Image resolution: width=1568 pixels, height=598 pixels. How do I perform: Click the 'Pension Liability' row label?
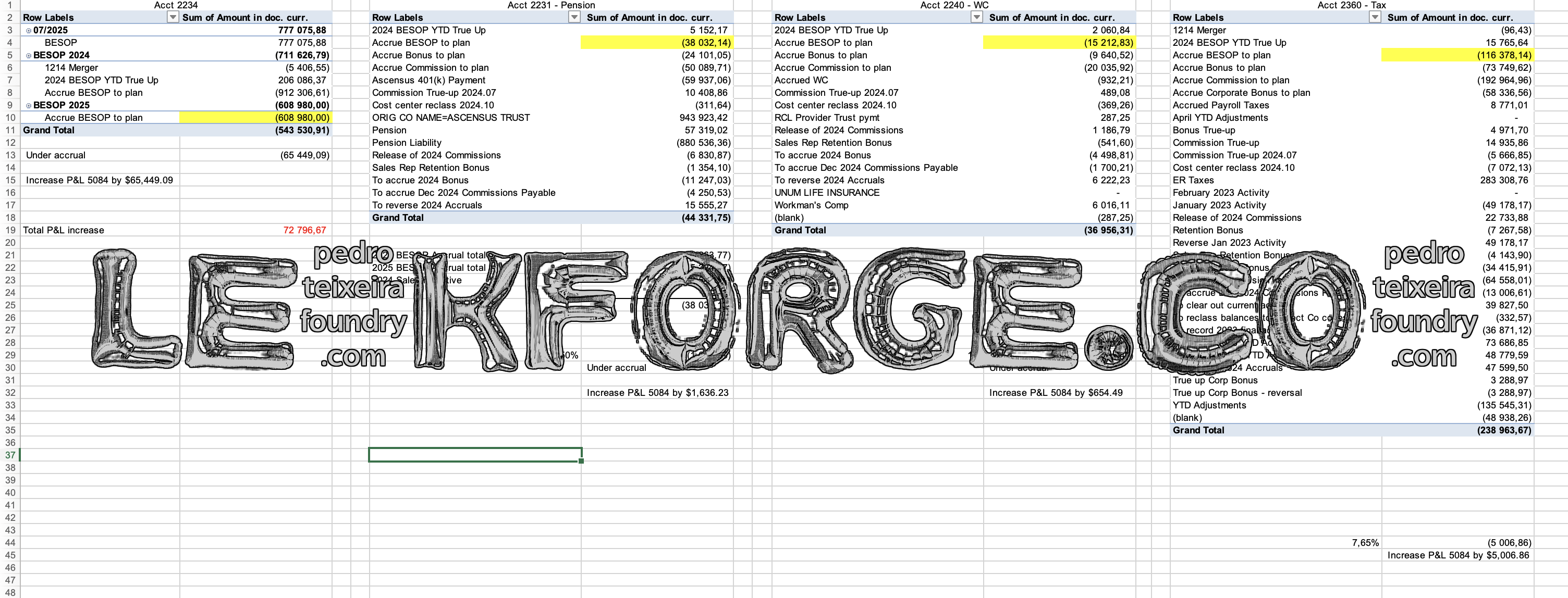[407, 142]
